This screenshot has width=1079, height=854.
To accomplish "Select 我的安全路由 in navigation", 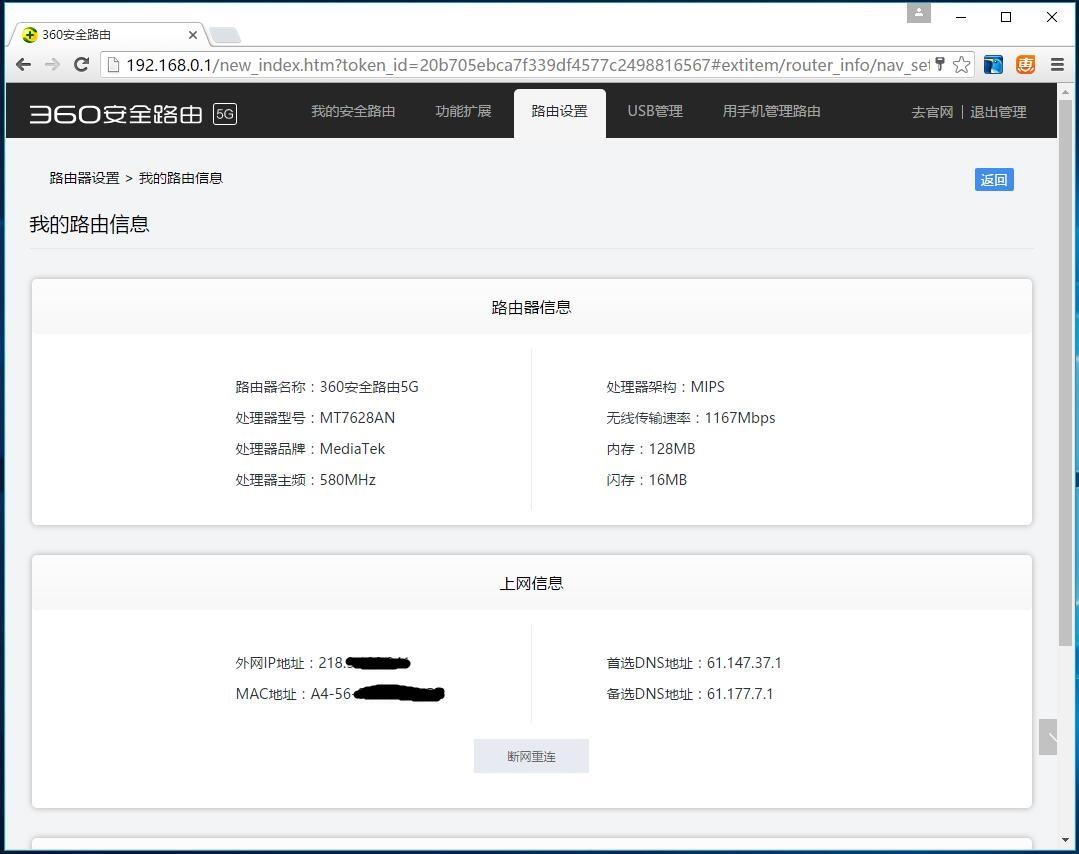I will tap(352, 112).
